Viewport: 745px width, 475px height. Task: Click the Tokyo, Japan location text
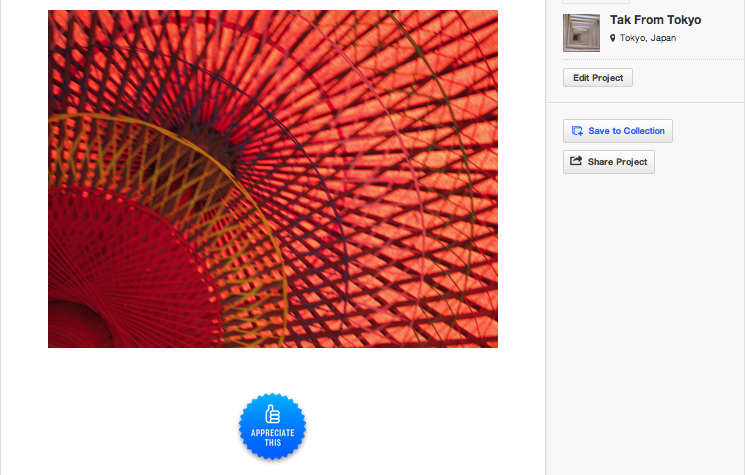[648, 38]
